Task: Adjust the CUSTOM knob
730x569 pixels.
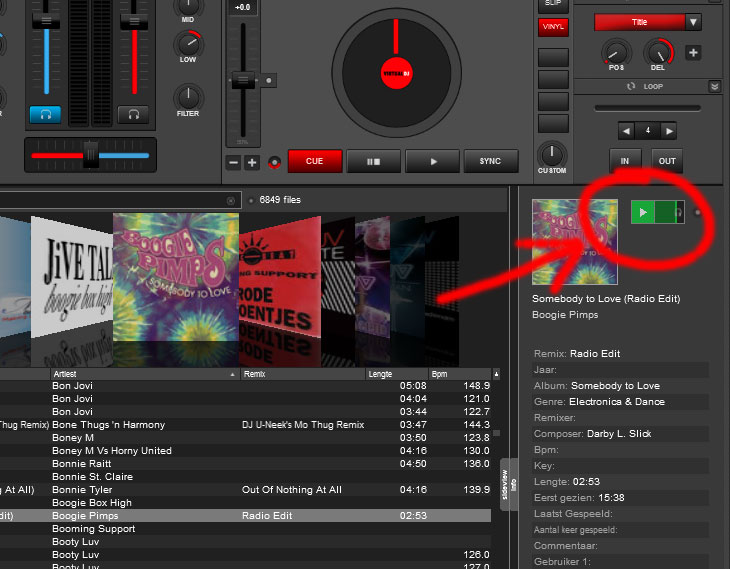Action: 552,154
